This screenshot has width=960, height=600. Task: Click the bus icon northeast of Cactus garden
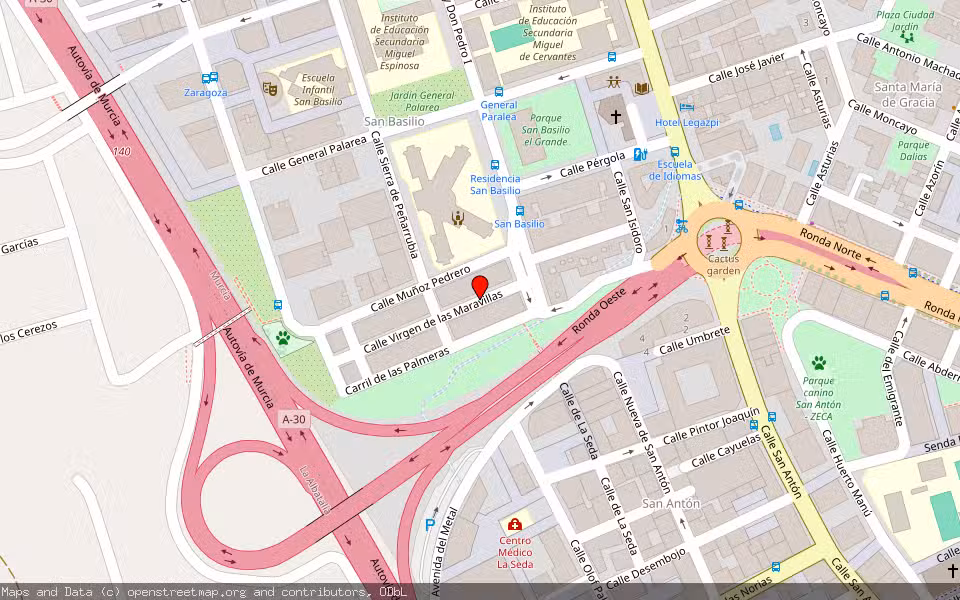point(739,204)
